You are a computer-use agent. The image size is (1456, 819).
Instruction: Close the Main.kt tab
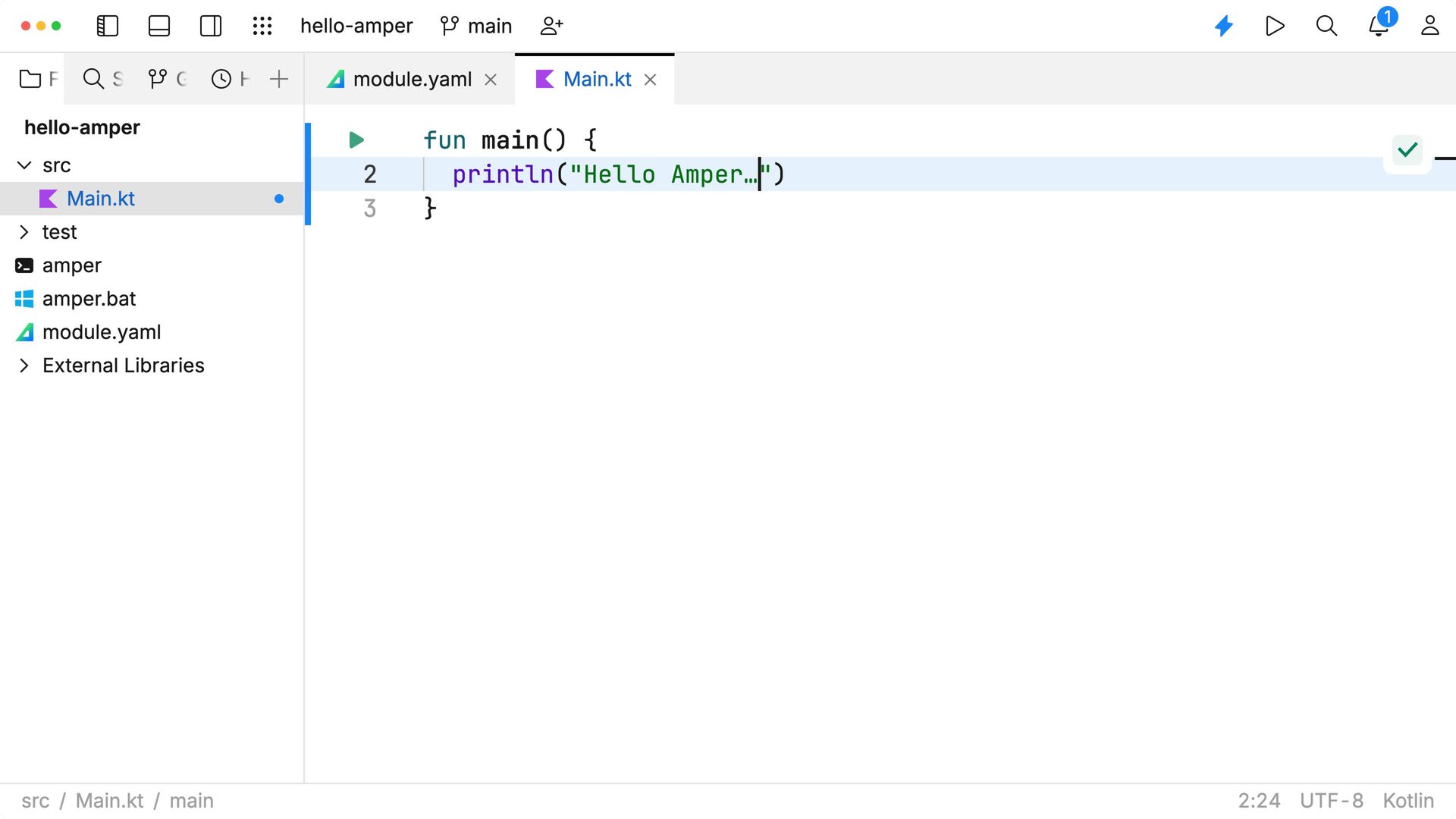pyautogui.click(x=650, y=80)
